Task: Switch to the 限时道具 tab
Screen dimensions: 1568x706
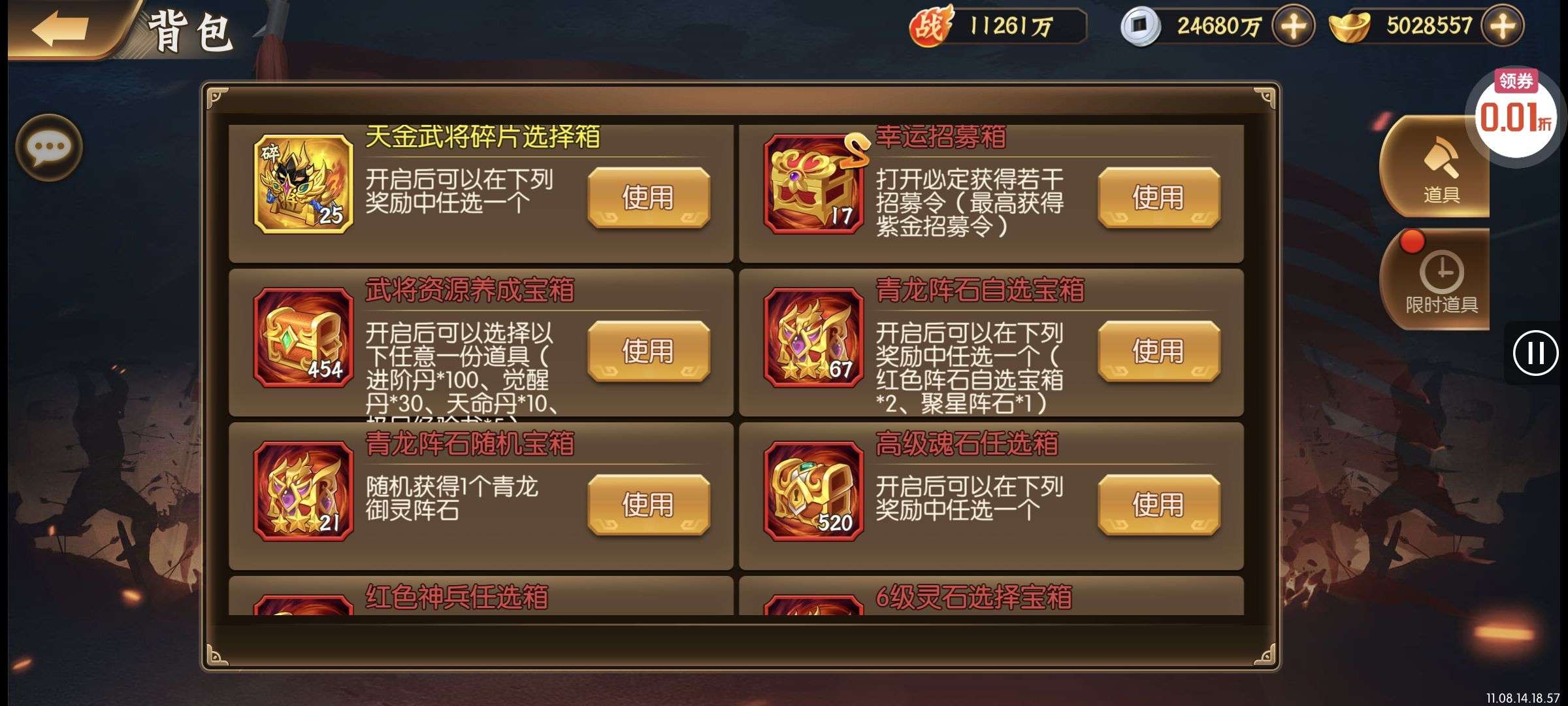Action: click(x=1437, y=279)
